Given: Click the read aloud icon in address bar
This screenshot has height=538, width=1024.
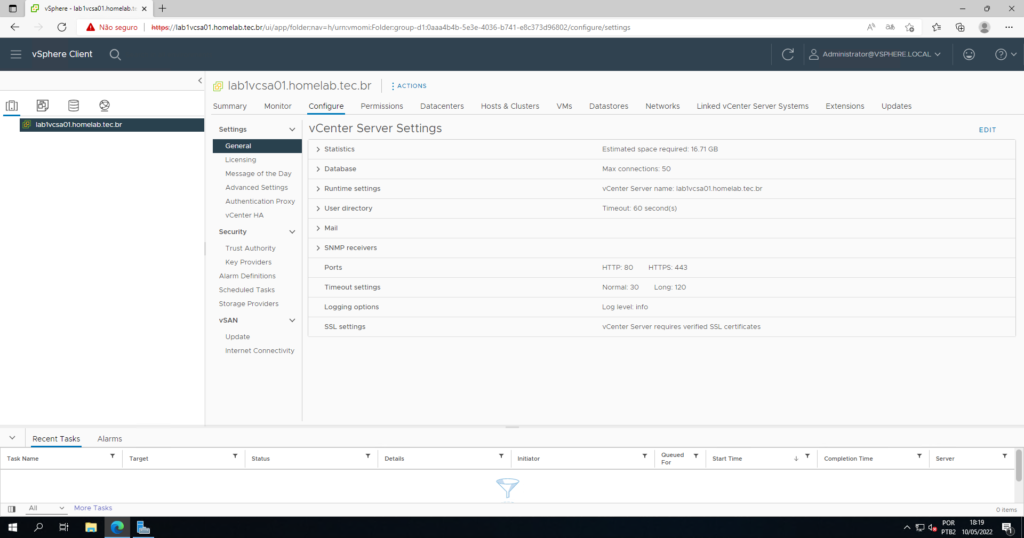Looking at the screenshot, I should point(871,27).
